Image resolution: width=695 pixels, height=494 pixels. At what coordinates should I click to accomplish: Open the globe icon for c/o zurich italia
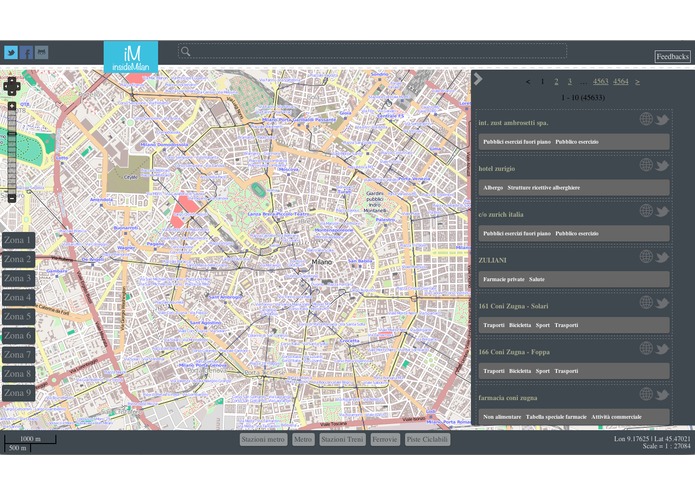(x=646, y=210)
